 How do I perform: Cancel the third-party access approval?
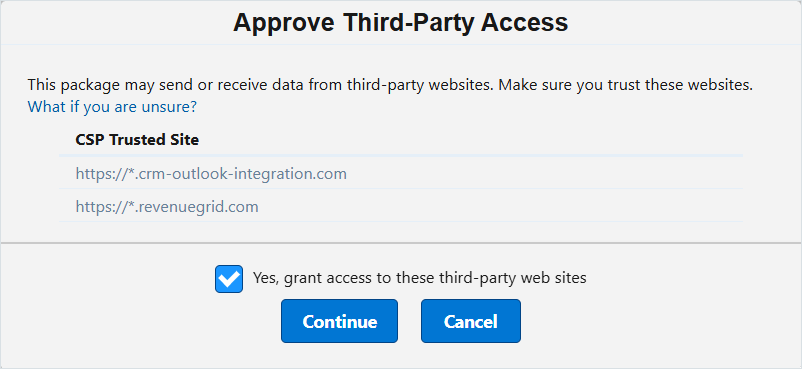[x=471, y=321]
